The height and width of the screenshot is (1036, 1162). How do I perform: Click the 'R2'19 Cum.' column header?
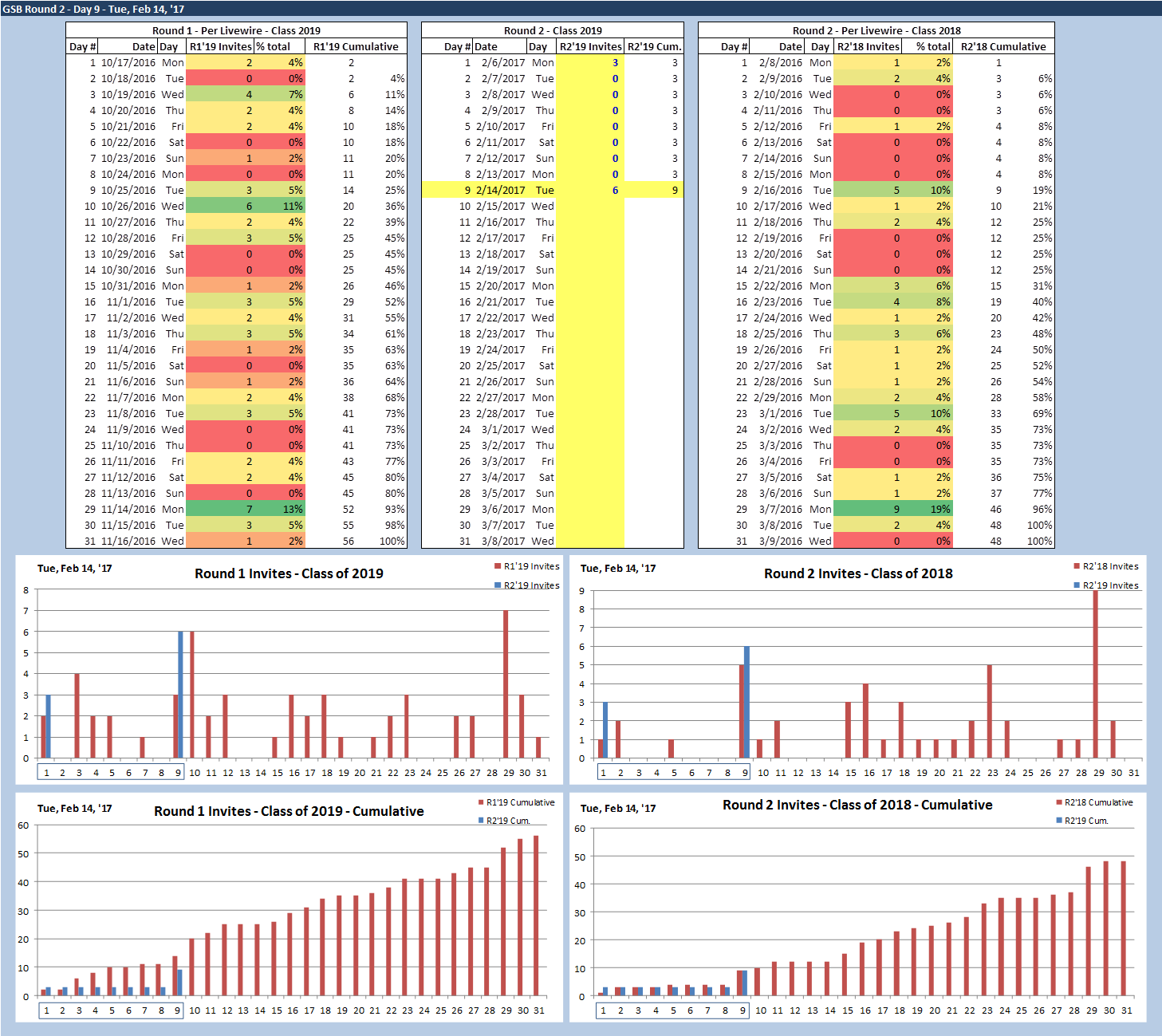tap(654, 46)
